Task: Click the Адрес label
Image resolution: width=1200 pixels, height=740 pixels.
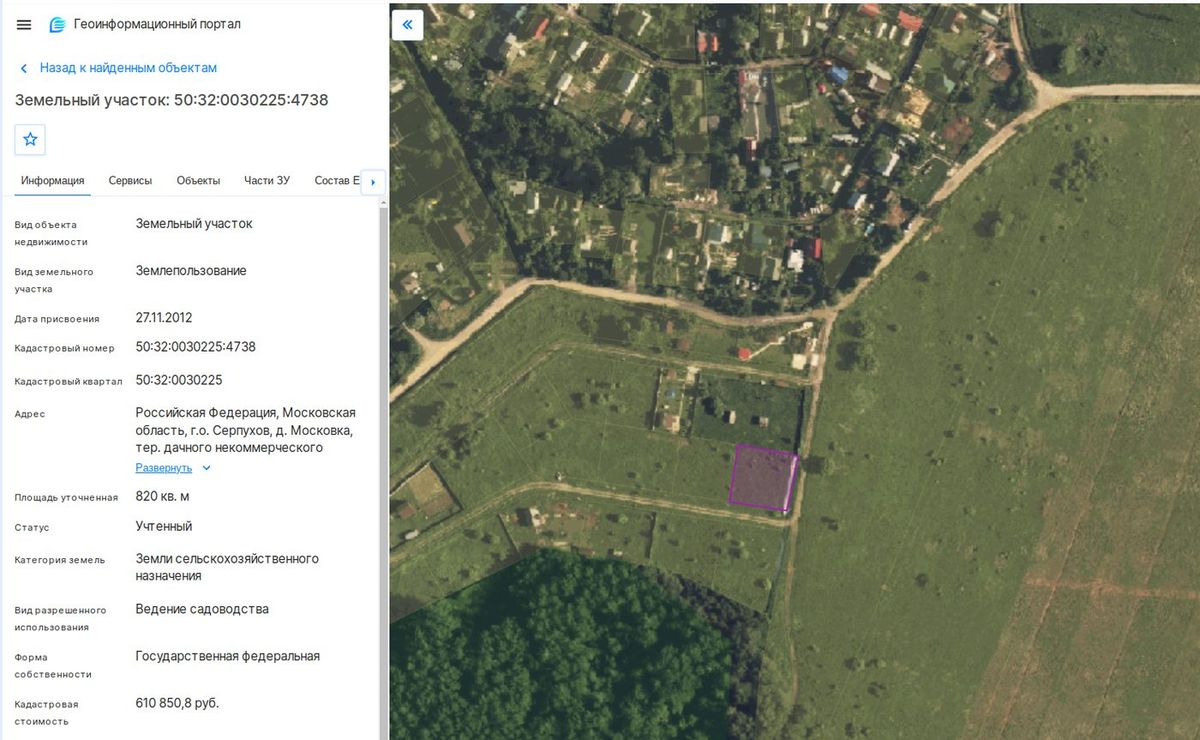Action: 30,414
